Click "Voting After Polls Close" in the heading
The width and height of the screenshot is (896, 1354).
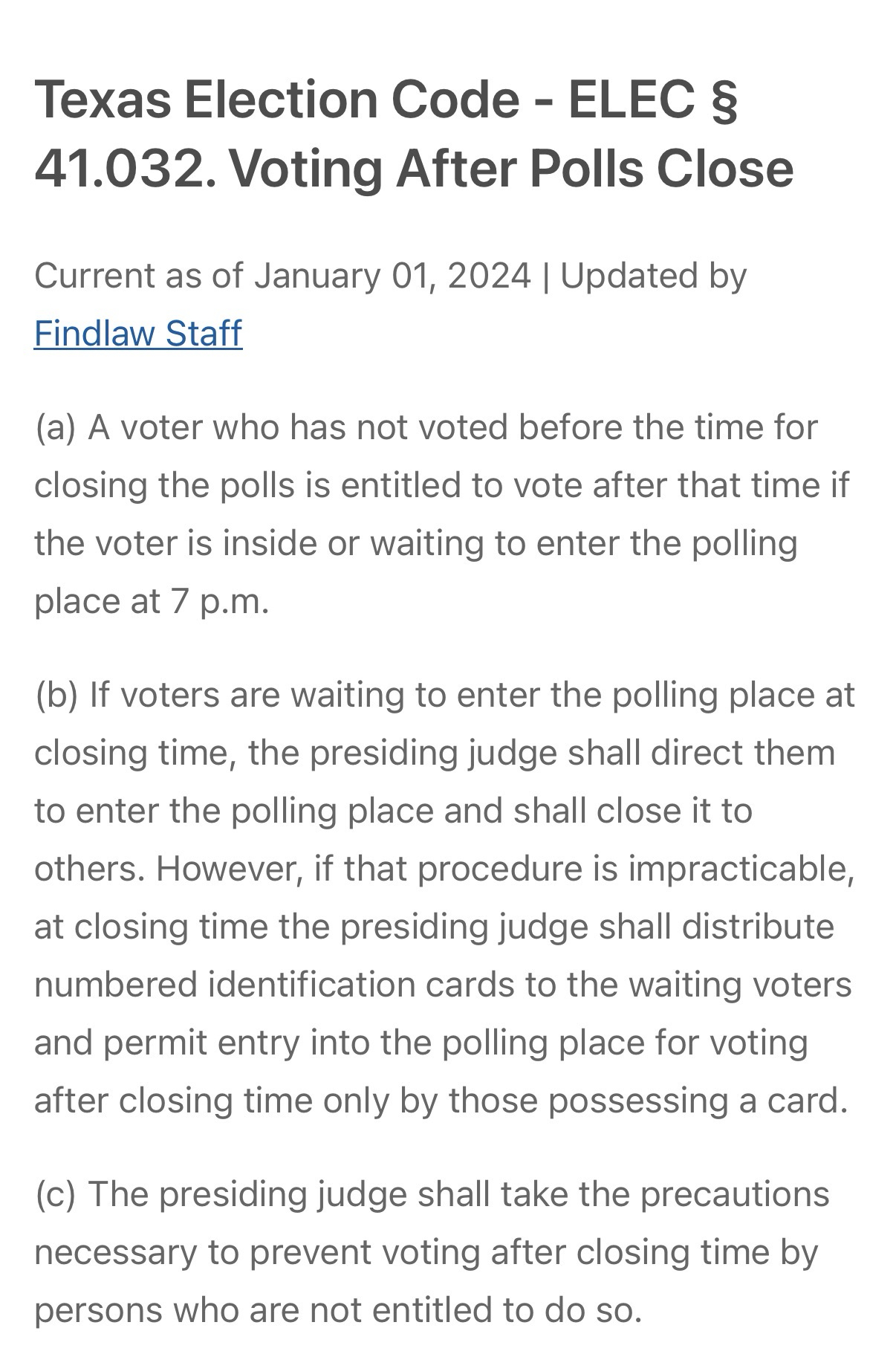click(511, 168)
